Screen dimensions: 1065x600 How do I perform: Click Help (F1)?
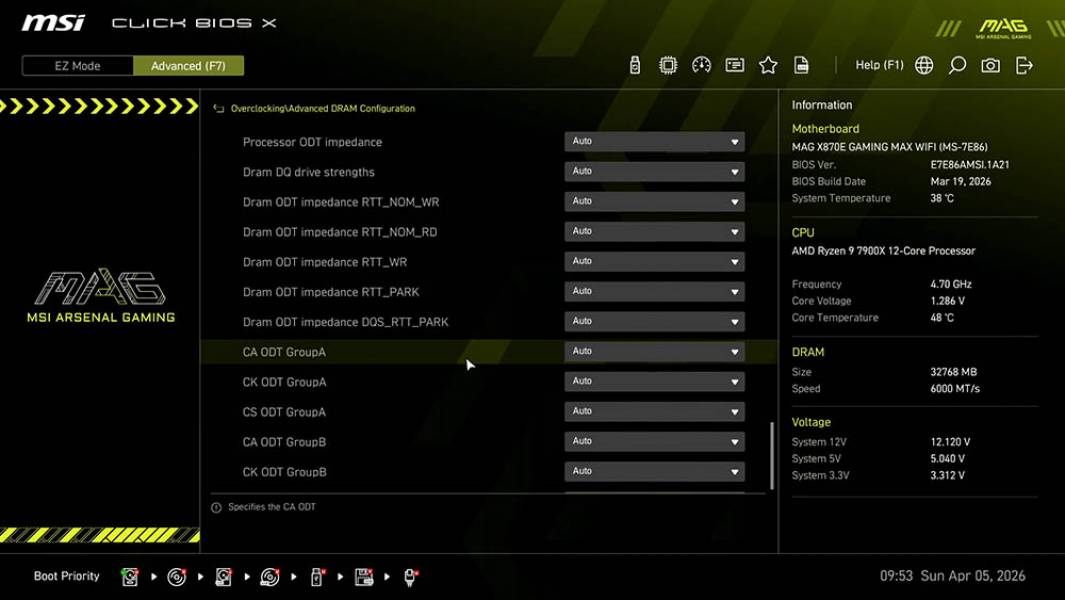pos(878,64)
